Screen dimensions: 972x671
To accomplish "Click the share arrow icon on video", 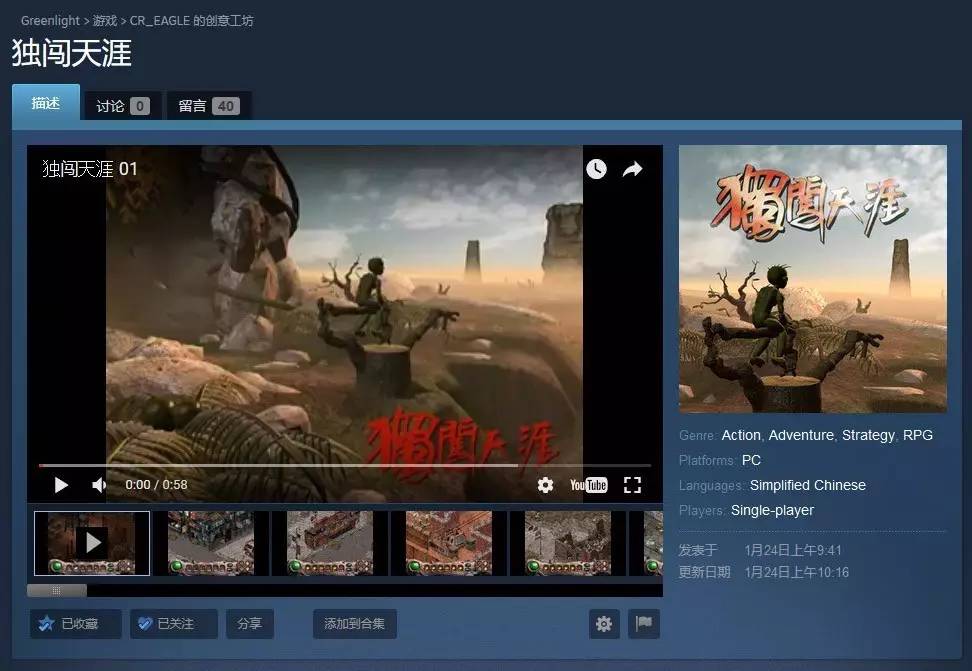I will click(632, 169).
